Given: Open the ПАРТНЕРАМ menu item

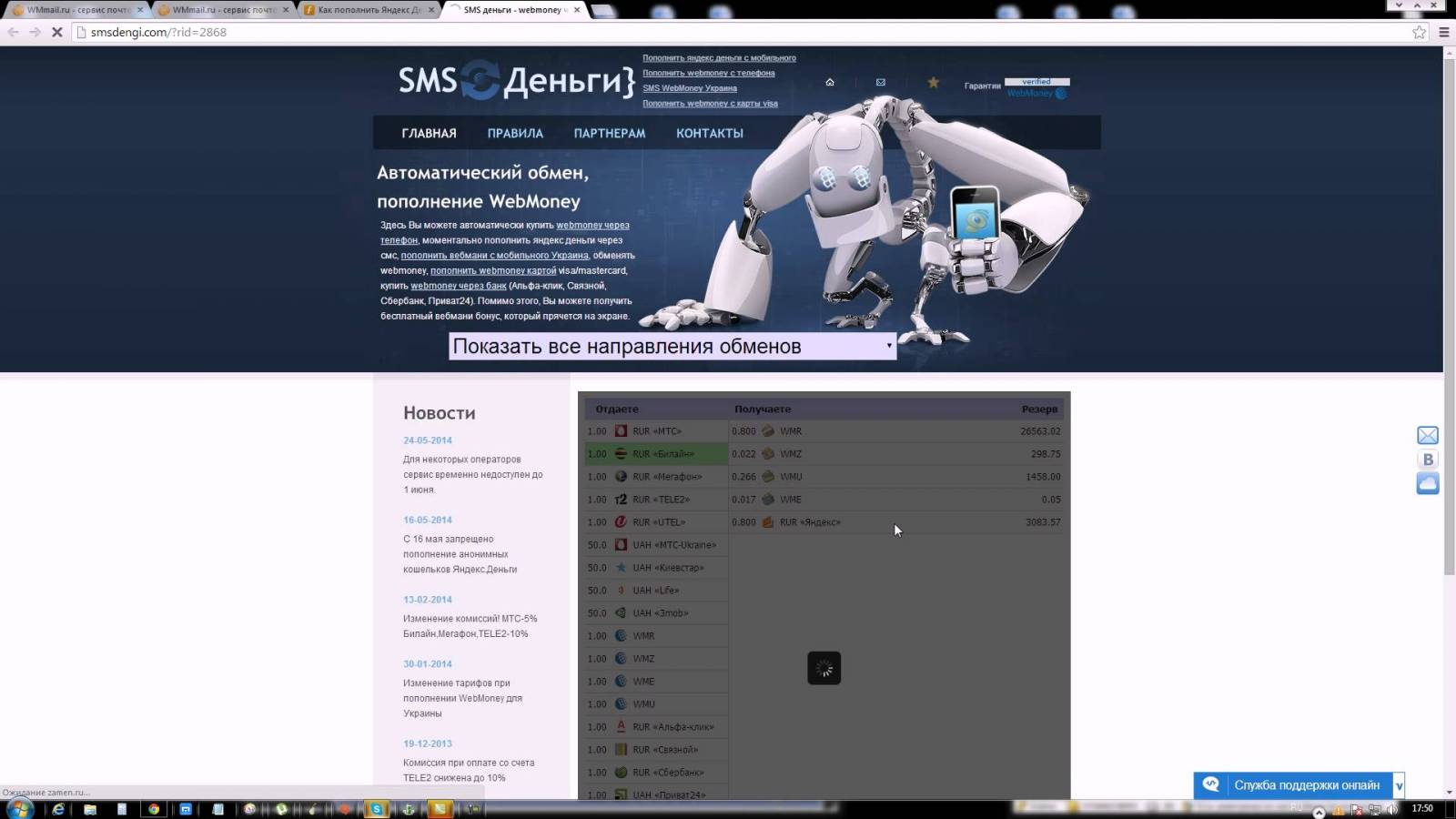Looking at the screenshot, I should (609, 133).
